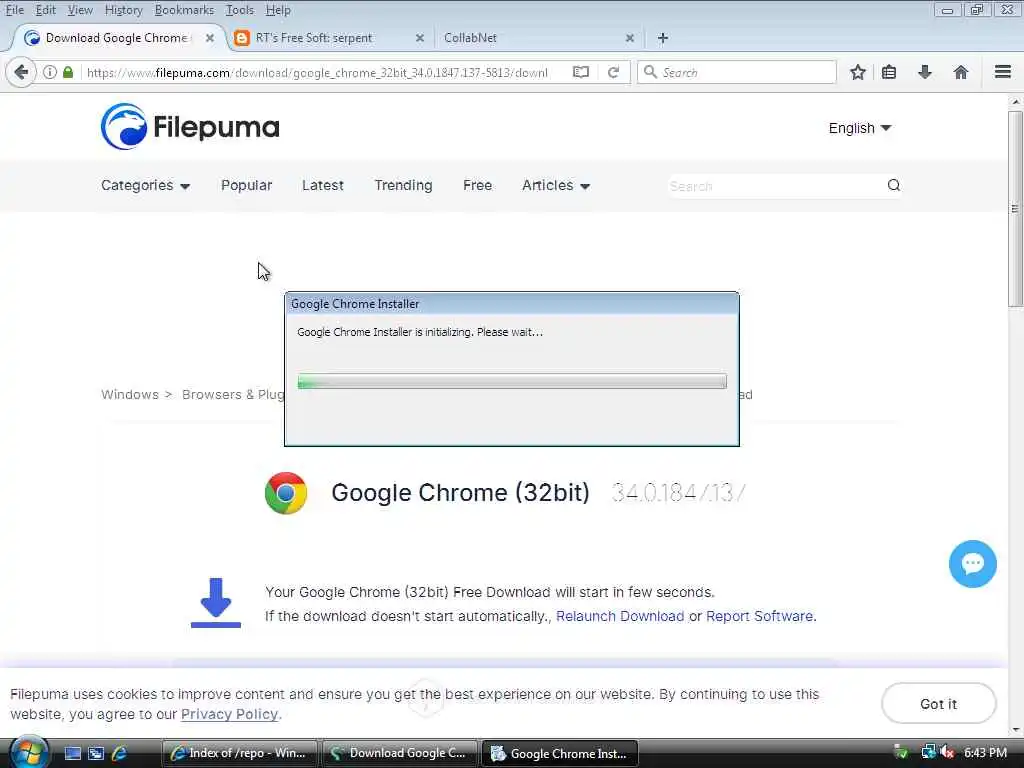Open the View menu

coord(80,10)
